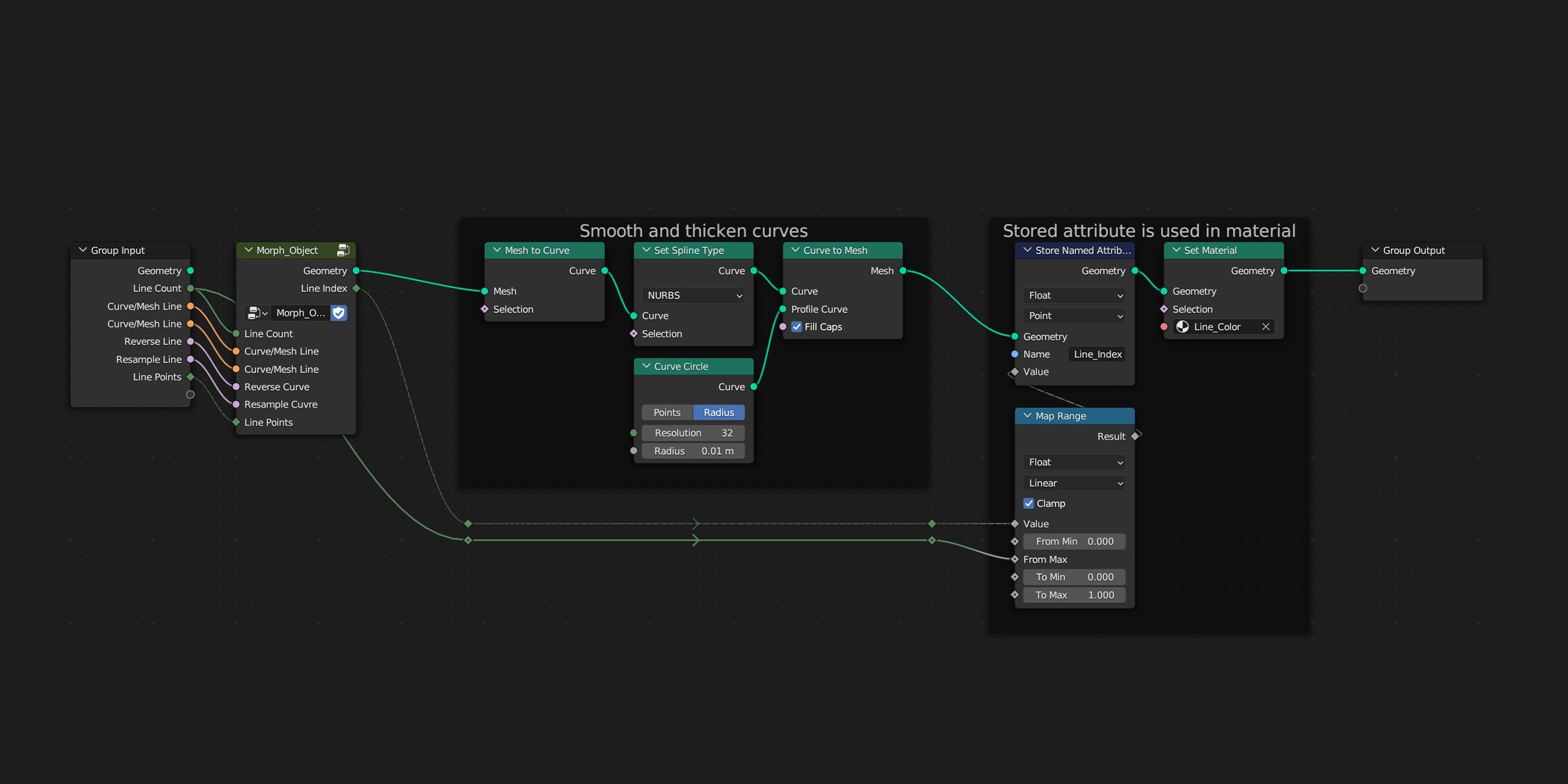Click the first reroute point on the solid link

(x=468, y=540)
